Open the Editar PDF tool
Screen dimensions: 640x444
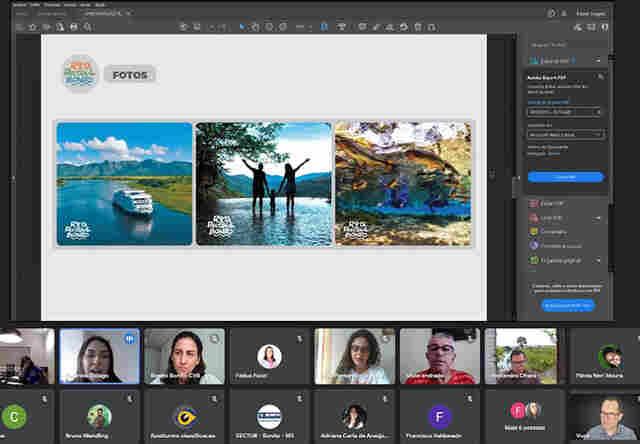click(547, 203)
